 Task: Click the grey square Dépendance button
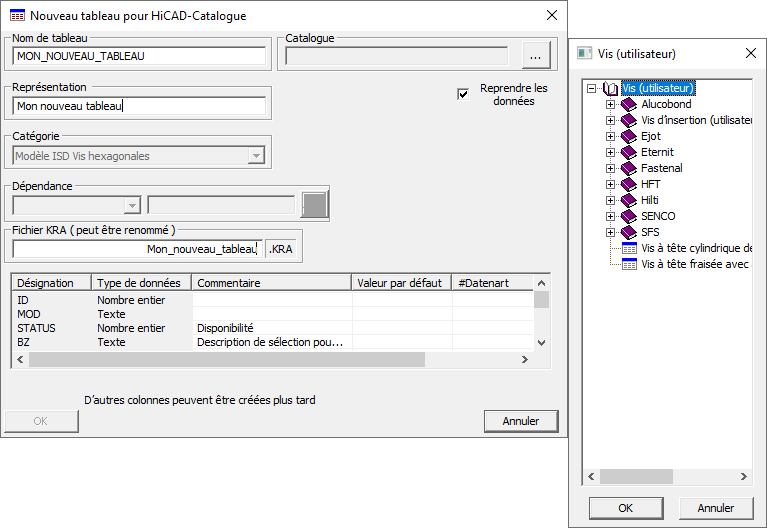(314, 205)
